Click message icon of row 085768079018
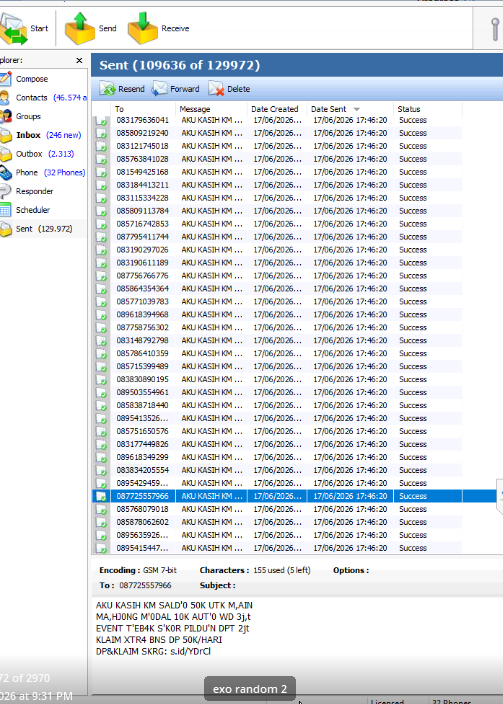 [102, 510]
